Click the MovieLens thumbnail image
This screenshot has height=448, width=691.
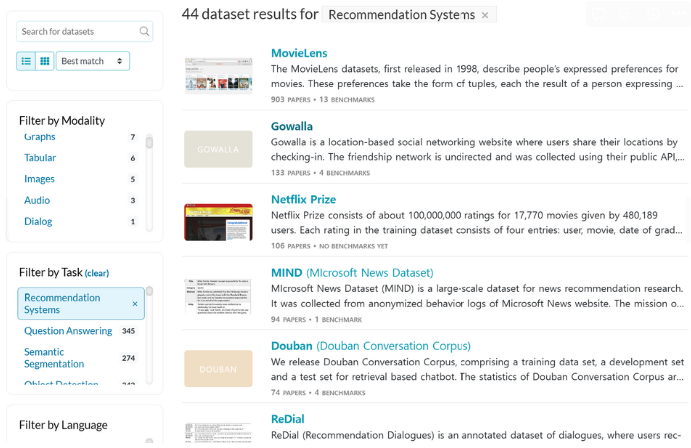coord(218,76)
